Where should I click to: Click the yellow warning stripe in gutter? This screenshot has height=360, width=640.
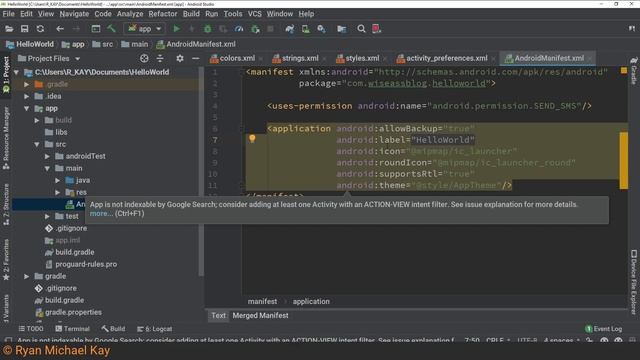tap(624, 160)
